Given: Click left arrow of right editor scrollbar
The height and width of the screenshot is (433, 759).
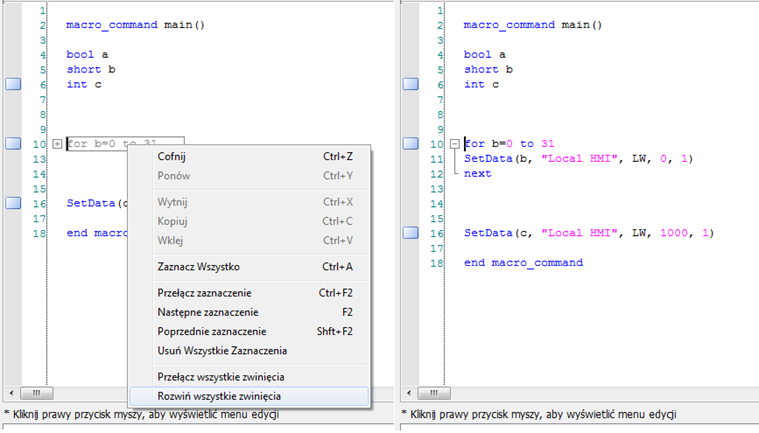Looking at the screenshot, I should click(409, 393).
